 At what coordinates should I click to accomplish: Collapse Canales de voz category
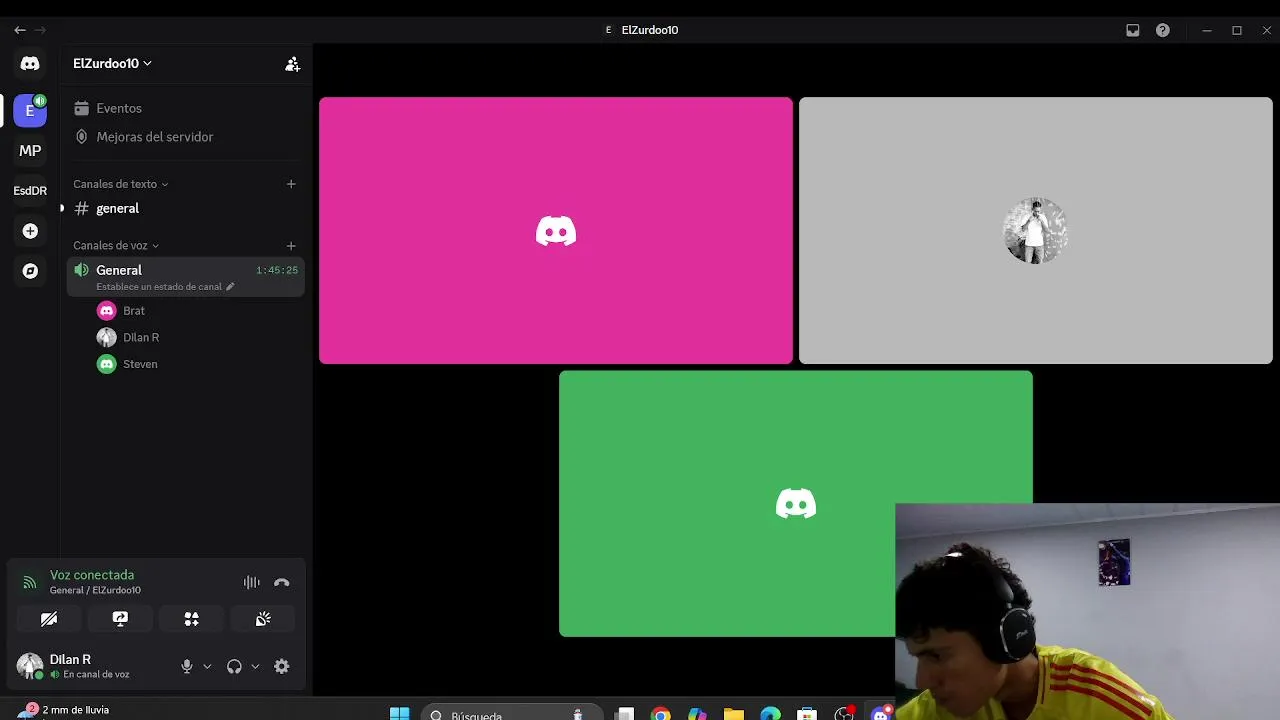(x=116, y=246)
